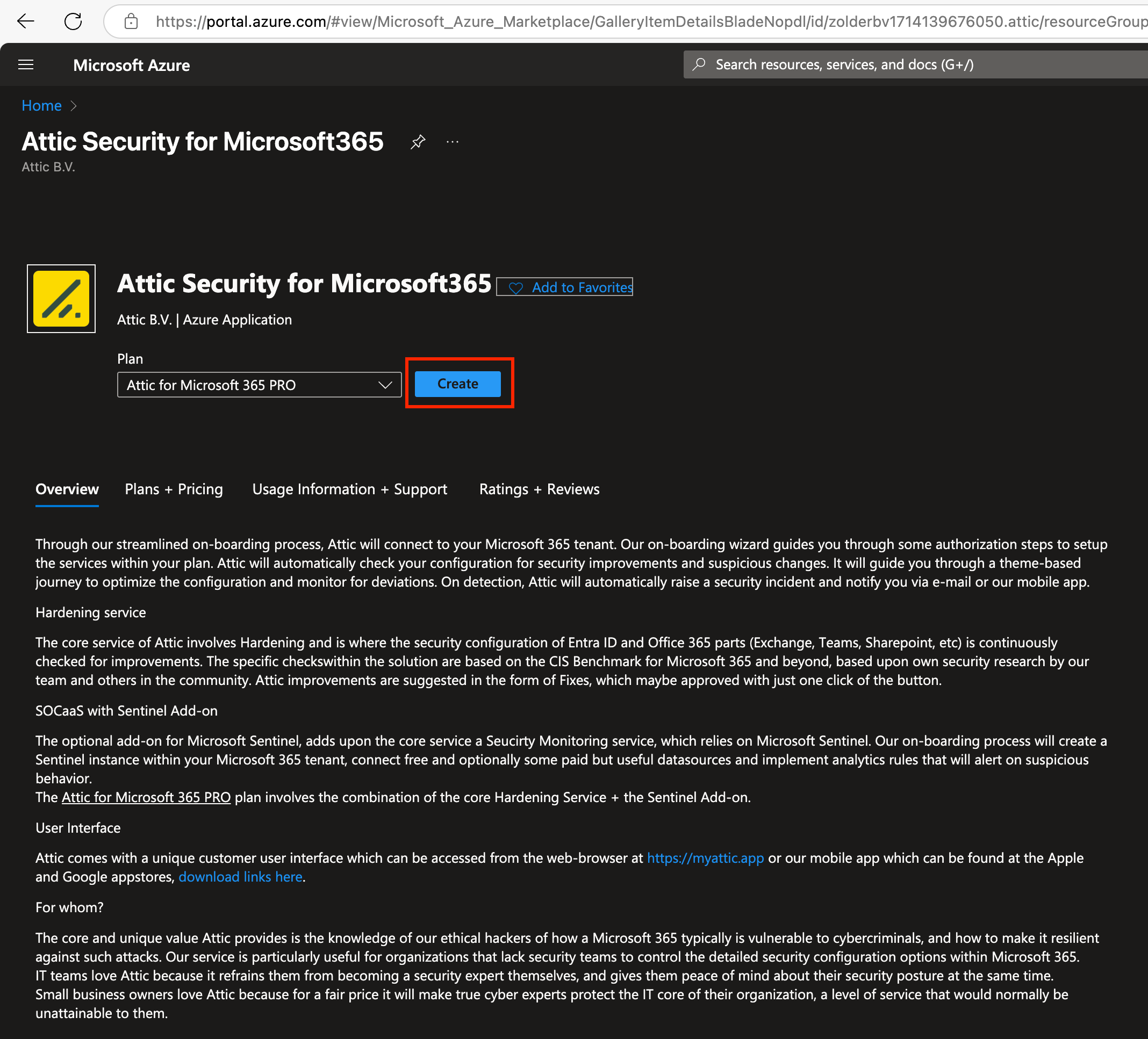The image size is (1148, 1039).
Task: Open Usage Information + Support tab
Action: (x=350, y=489)
